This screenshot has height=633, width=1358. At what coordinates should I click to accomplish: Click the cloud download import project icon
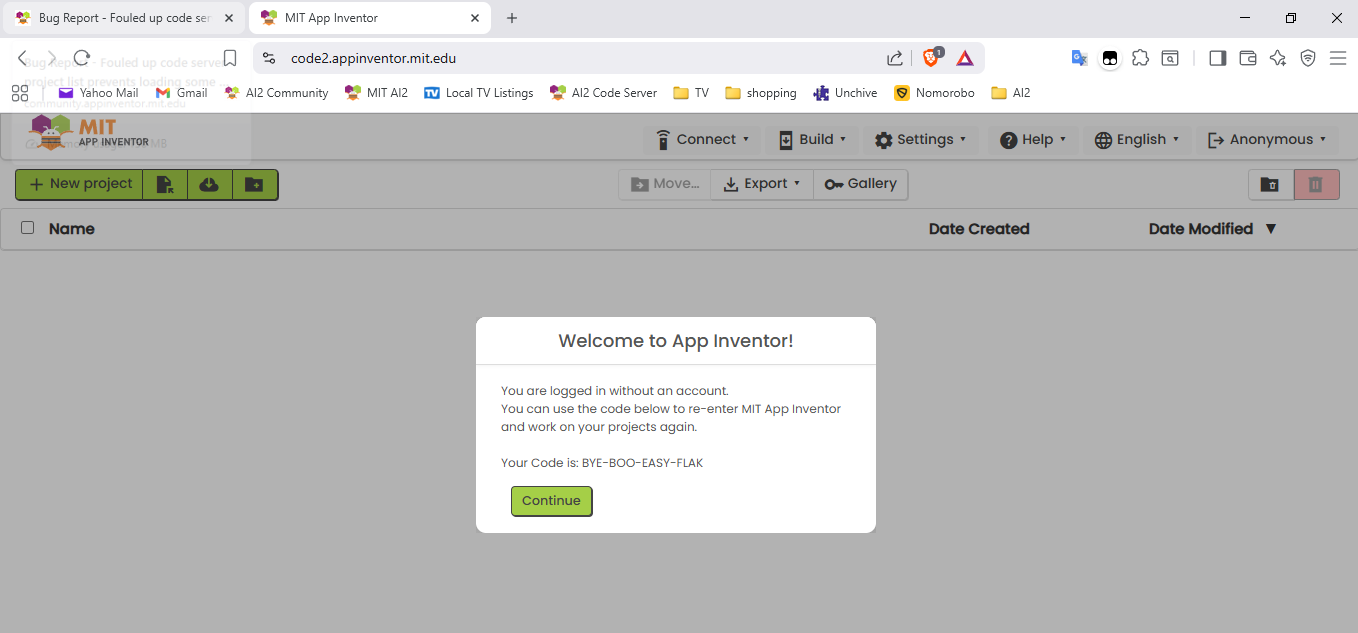[209, 184]
